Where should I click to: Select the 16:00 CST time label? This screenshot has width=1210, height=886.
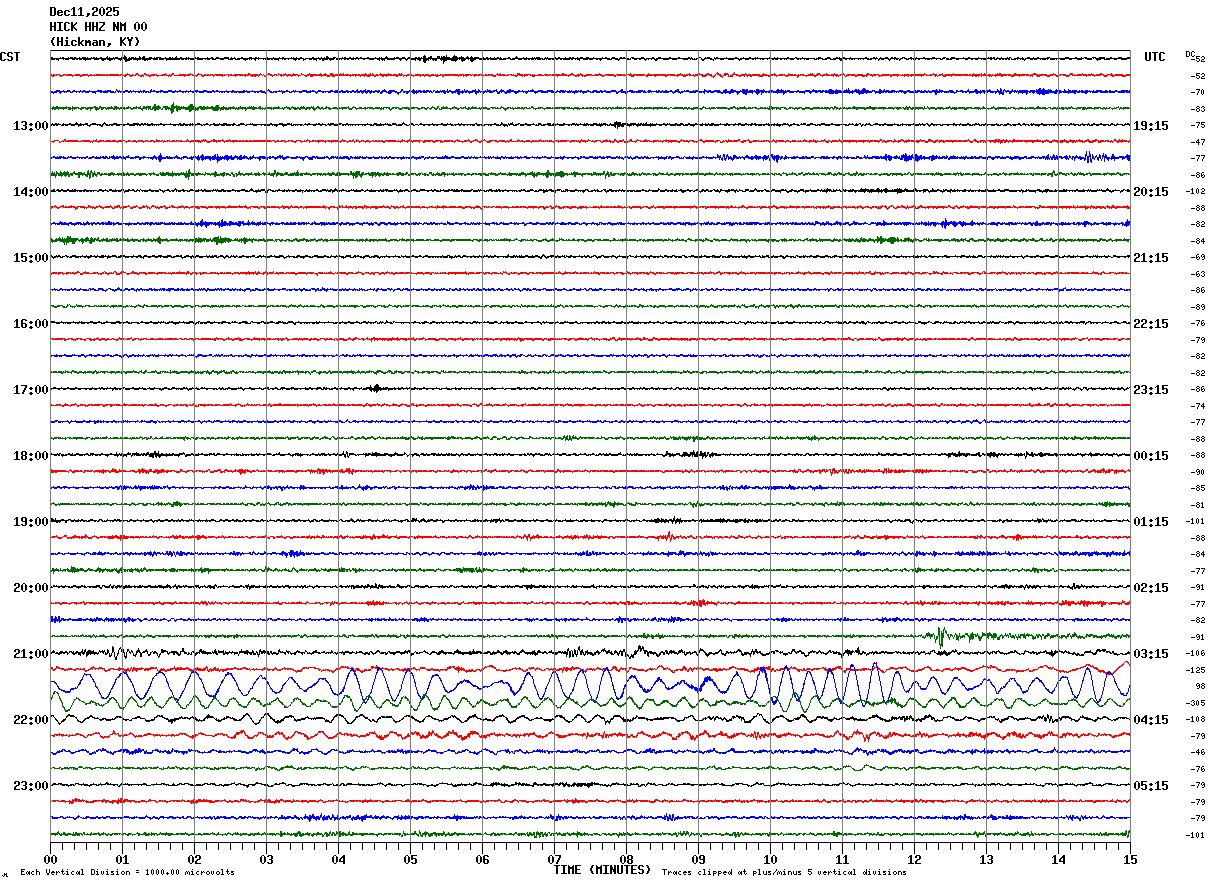click(30, 324)
